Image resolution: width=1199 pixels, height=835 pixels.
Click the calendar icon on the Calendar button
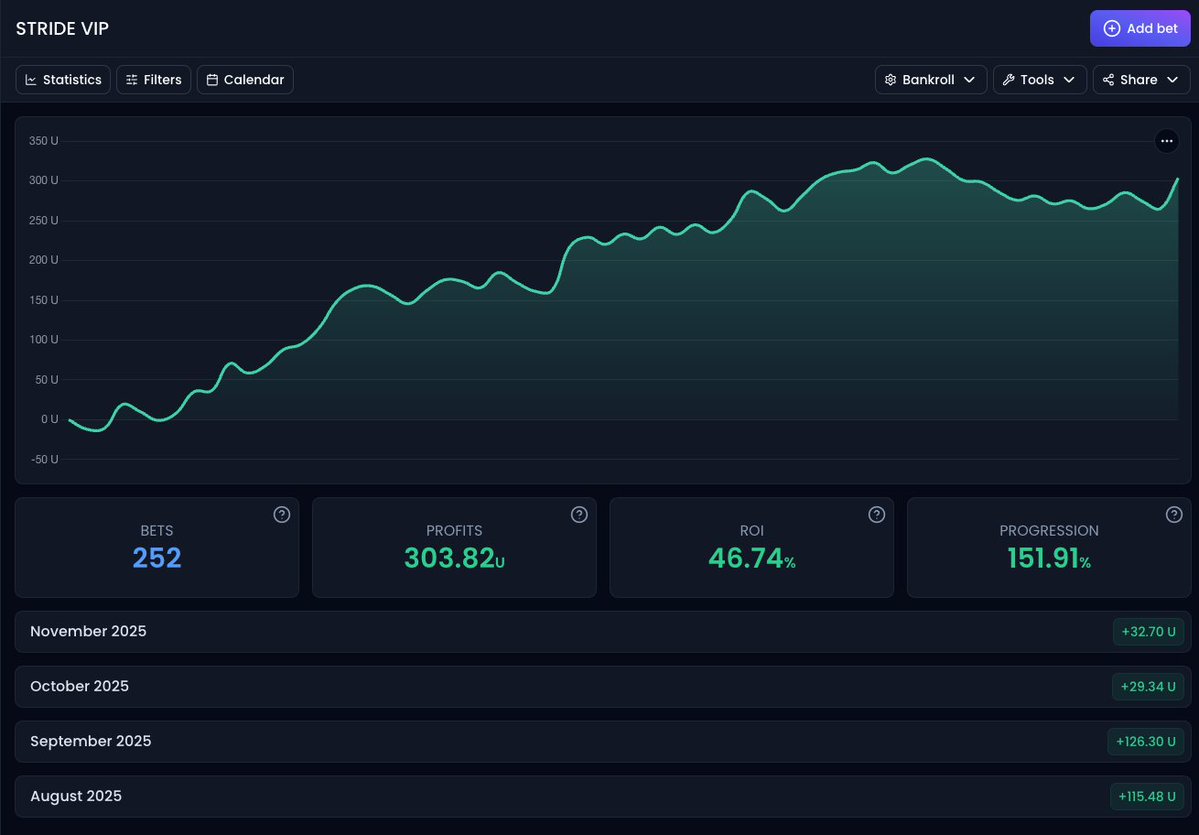[210, 79]
